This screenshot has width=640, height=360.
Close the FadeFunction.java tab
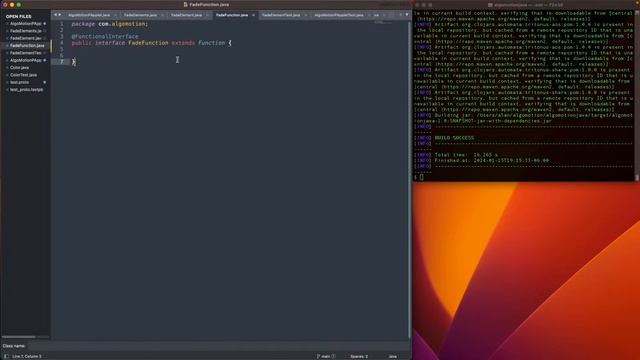pyautogui.click(x=253, y=15)
